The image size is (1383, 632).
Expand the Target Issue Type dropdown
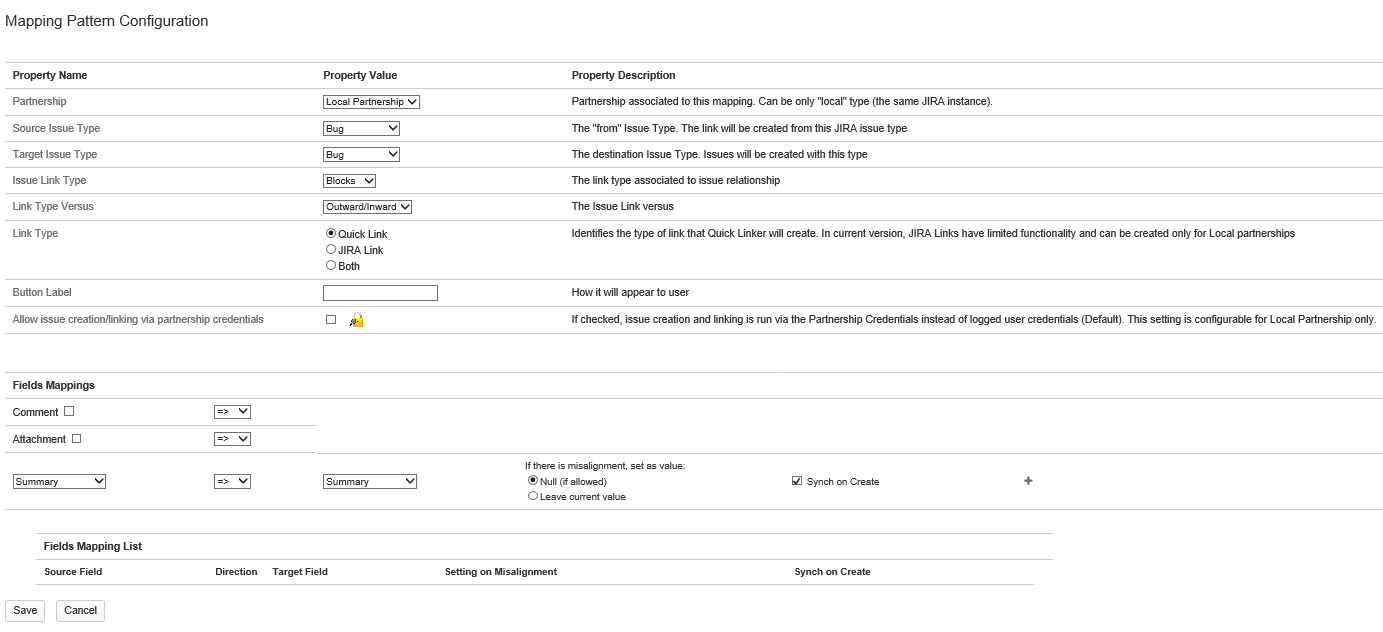pos(361,155)
